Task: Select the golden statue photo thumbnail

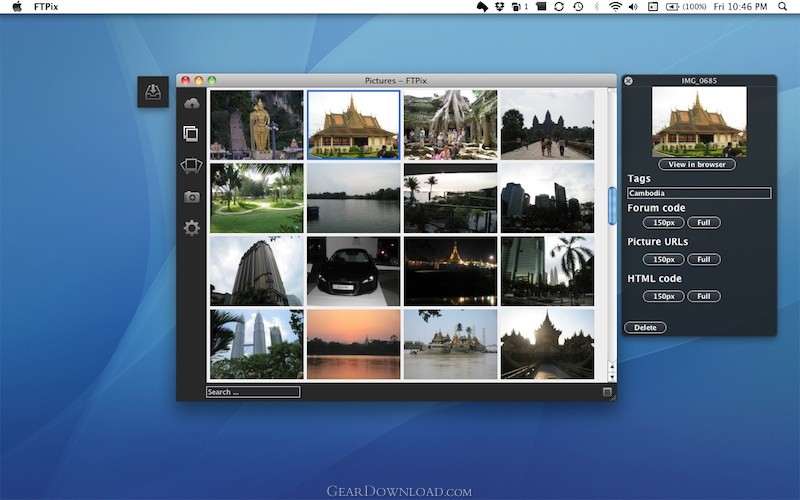Action: [x=257, y=125]
